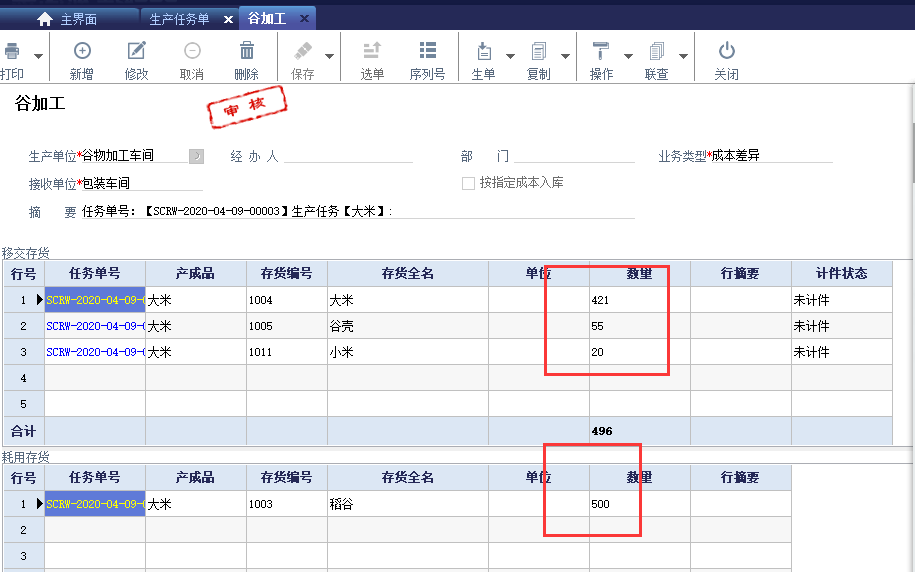This screenshot has width=915, height=572.
Task: Open task link in row 2 任务单号
Action: (x=95, y=326)
